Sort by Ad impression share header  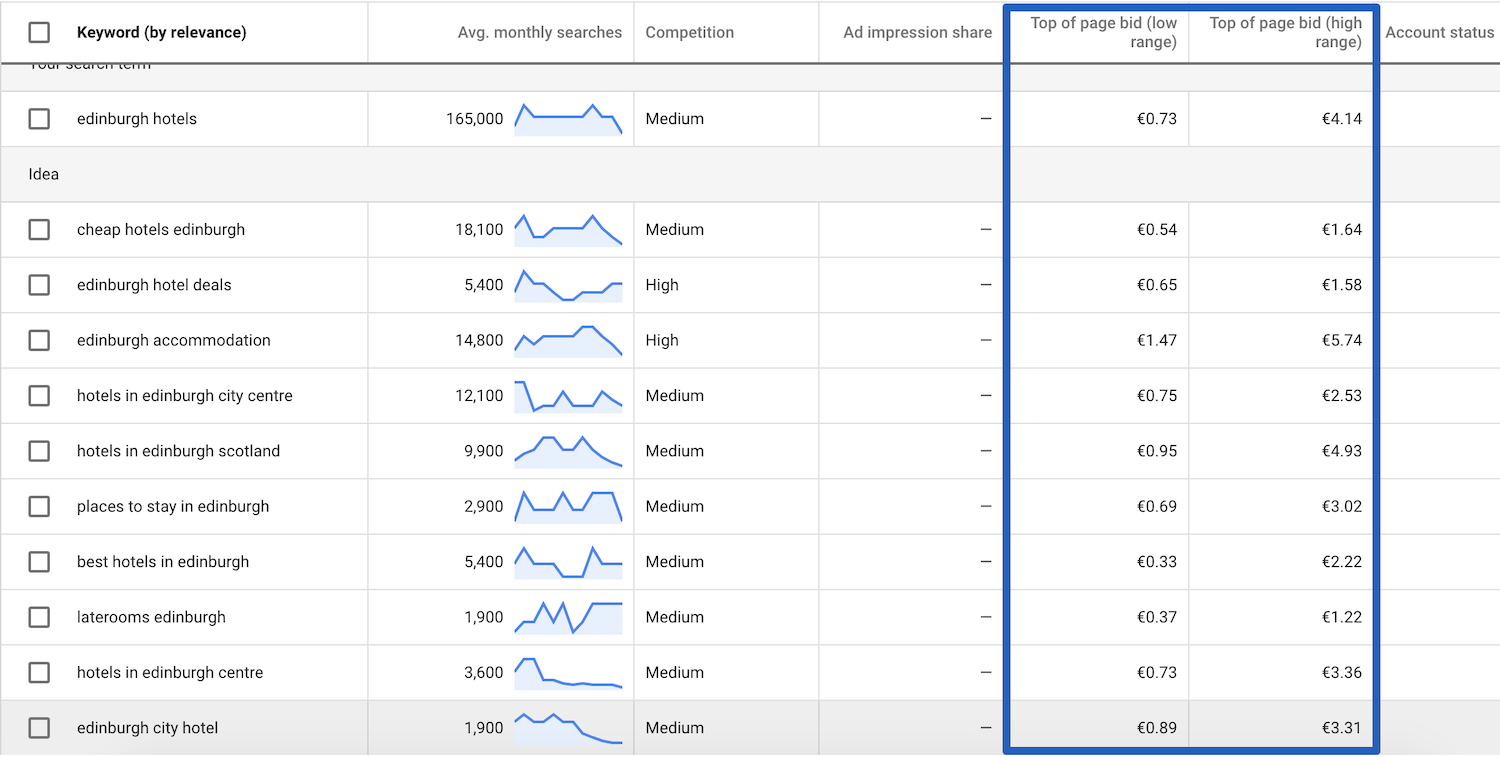(x=918, y=33)
